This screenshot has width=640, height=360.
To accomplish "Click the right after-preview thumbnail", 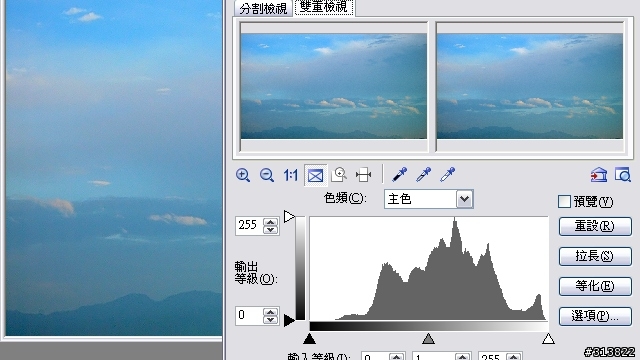I will click(530, 86).
